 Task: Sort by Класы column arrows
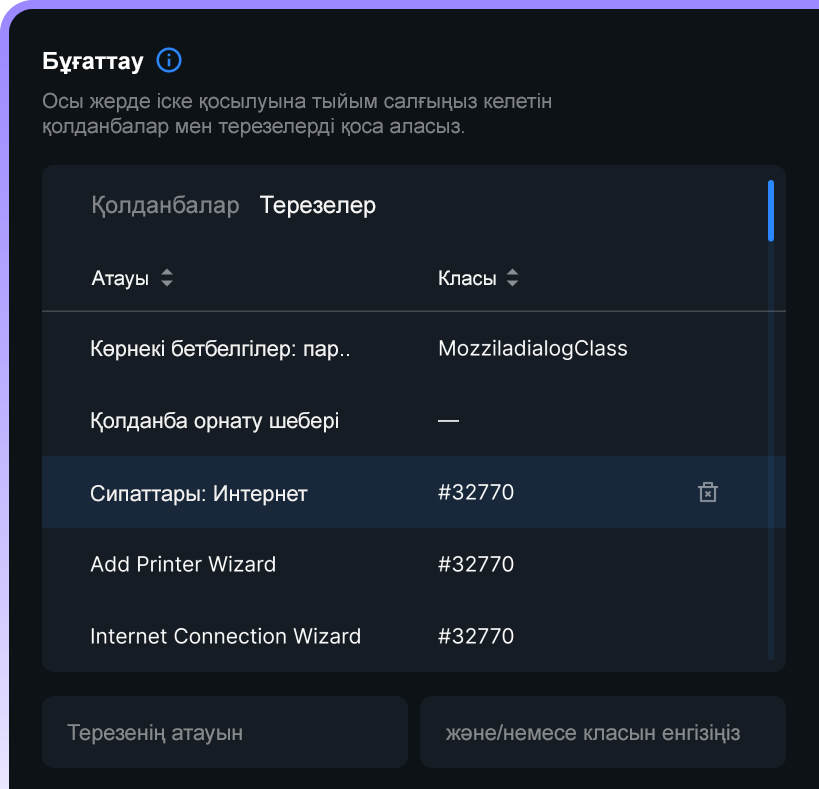[512, 278]
